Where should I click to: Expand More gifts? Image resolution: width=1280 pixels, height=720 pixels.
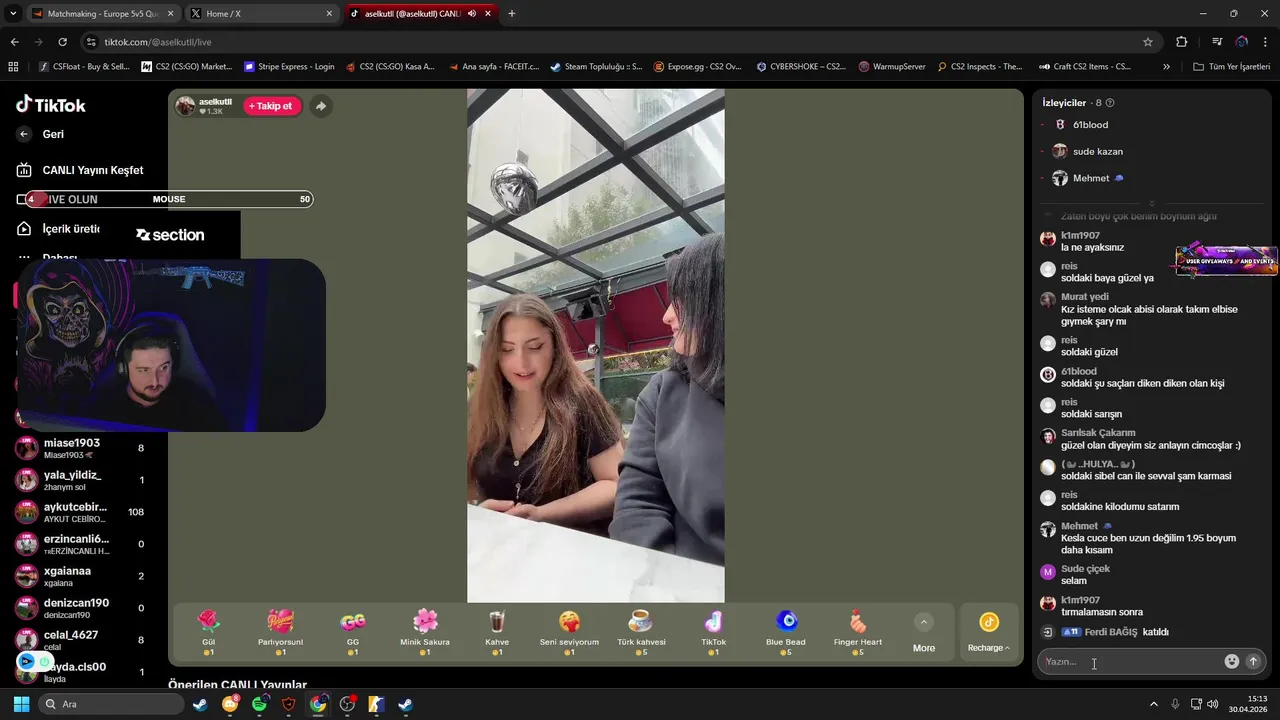pyautogui.click(x=924, y=632)
